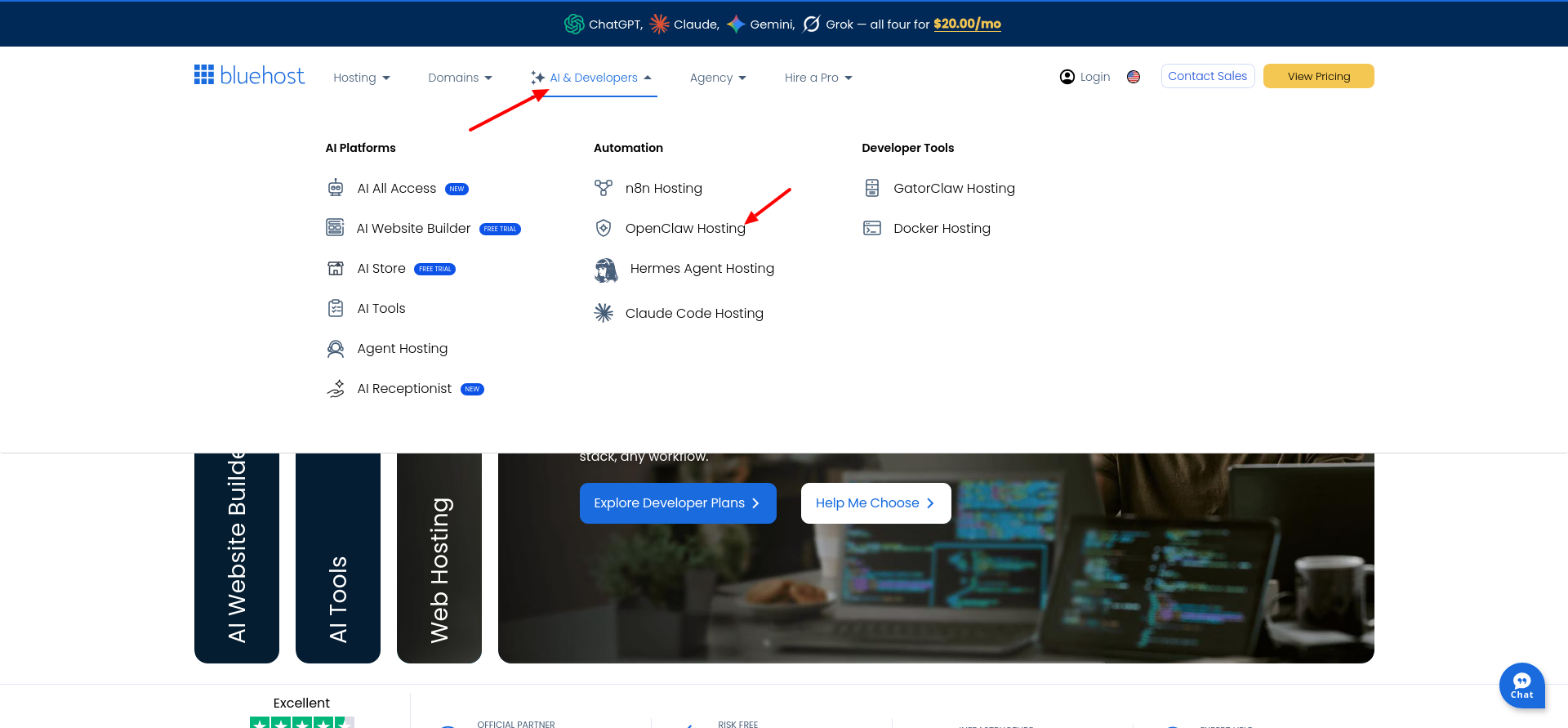
Task: Expand the Domains dropdown menu
Action: 461,78
